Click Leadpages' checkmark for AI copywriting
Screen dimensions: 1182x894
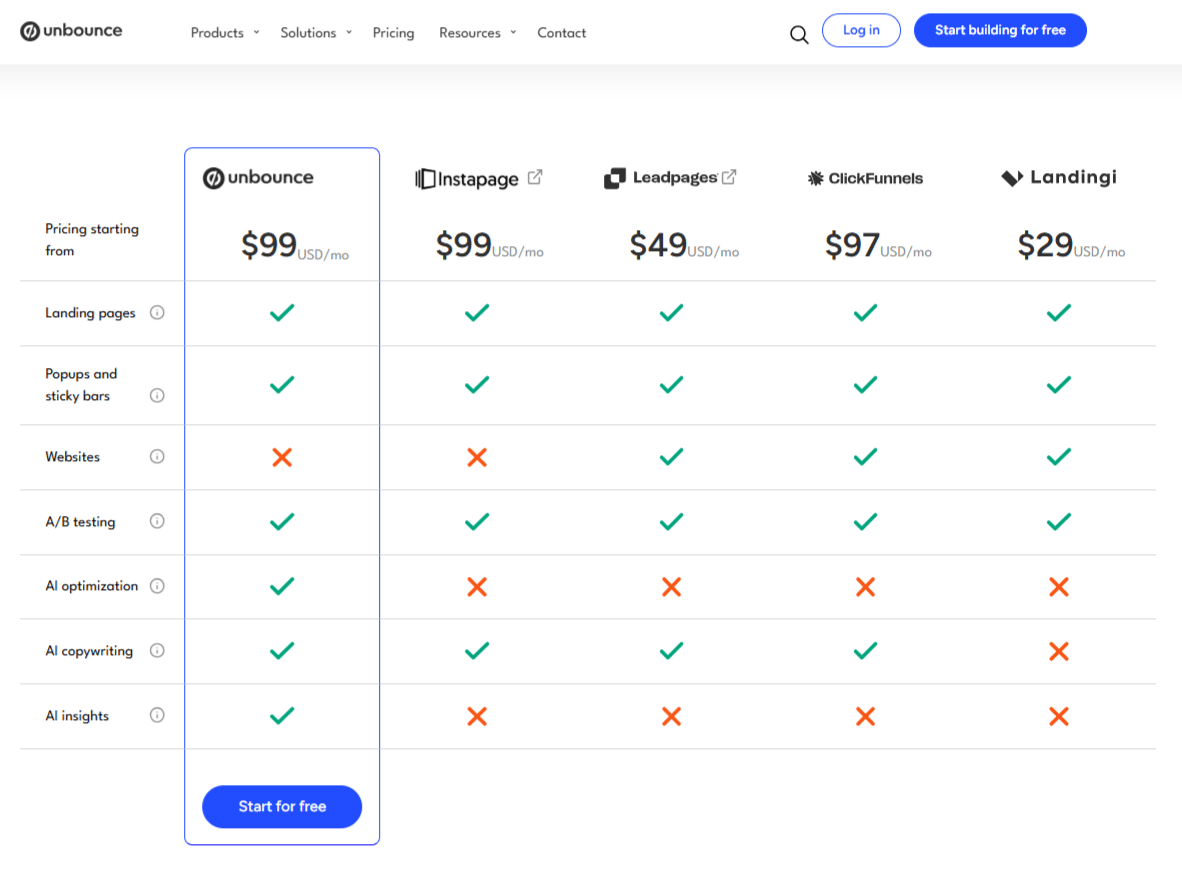pos(670,650)
